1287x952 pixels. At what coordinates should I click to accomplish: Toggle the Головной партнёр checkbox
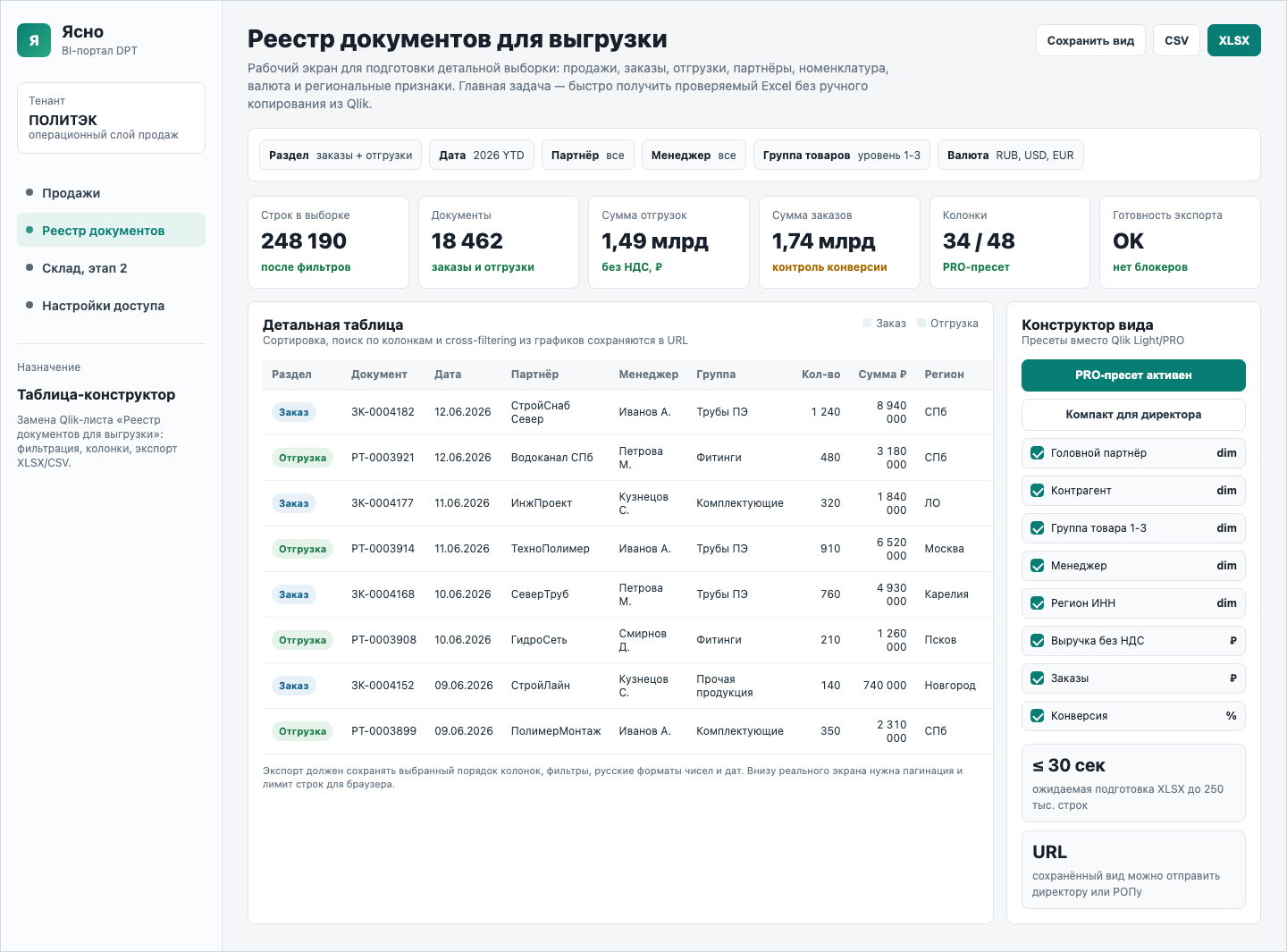[1038, 453]
